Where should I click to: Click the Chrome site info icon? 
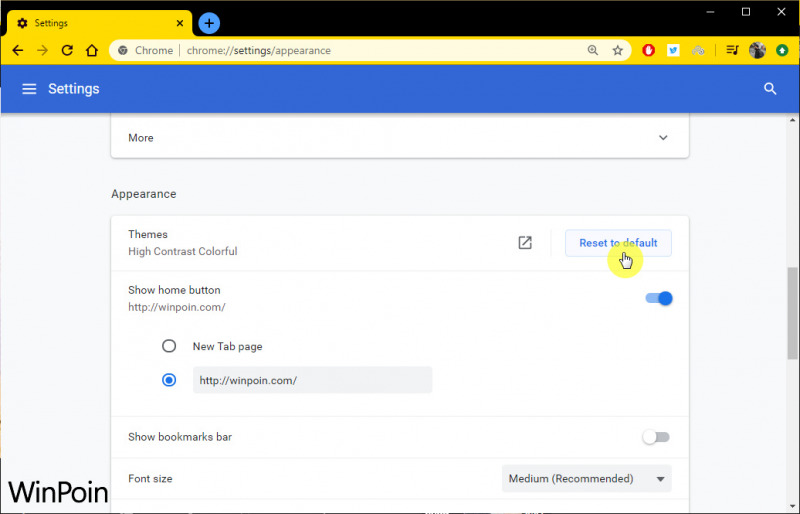[x=123, y=51]
